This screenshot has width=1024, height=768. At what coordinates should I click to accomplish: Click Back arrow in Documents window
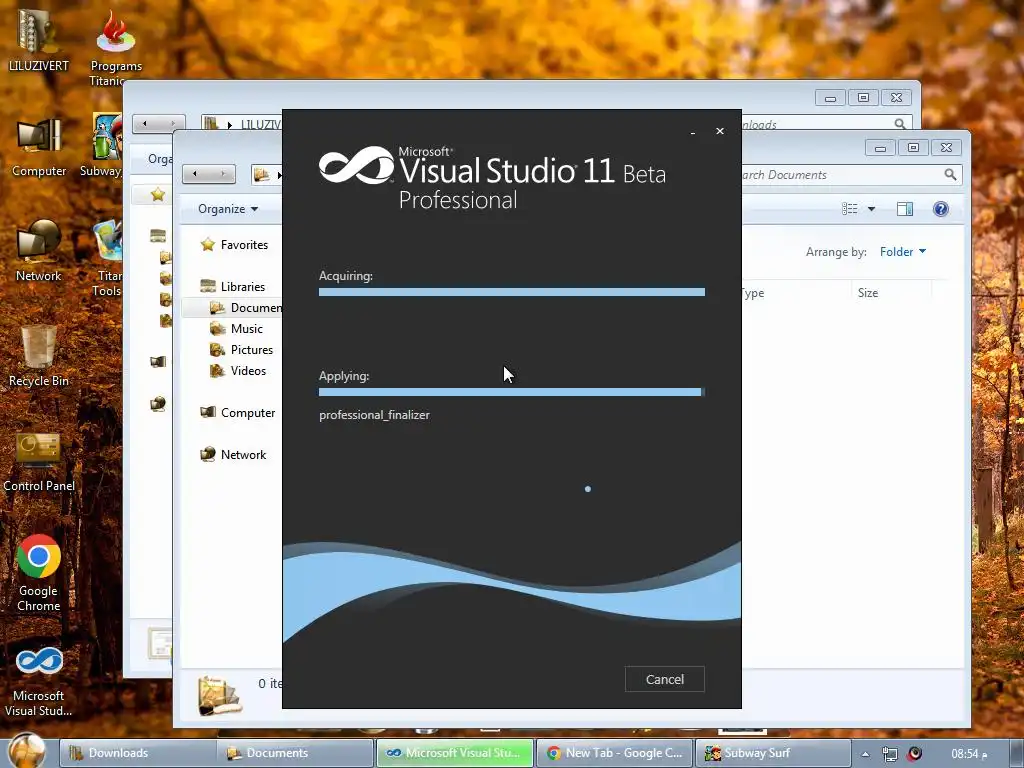tap(195, 174)
